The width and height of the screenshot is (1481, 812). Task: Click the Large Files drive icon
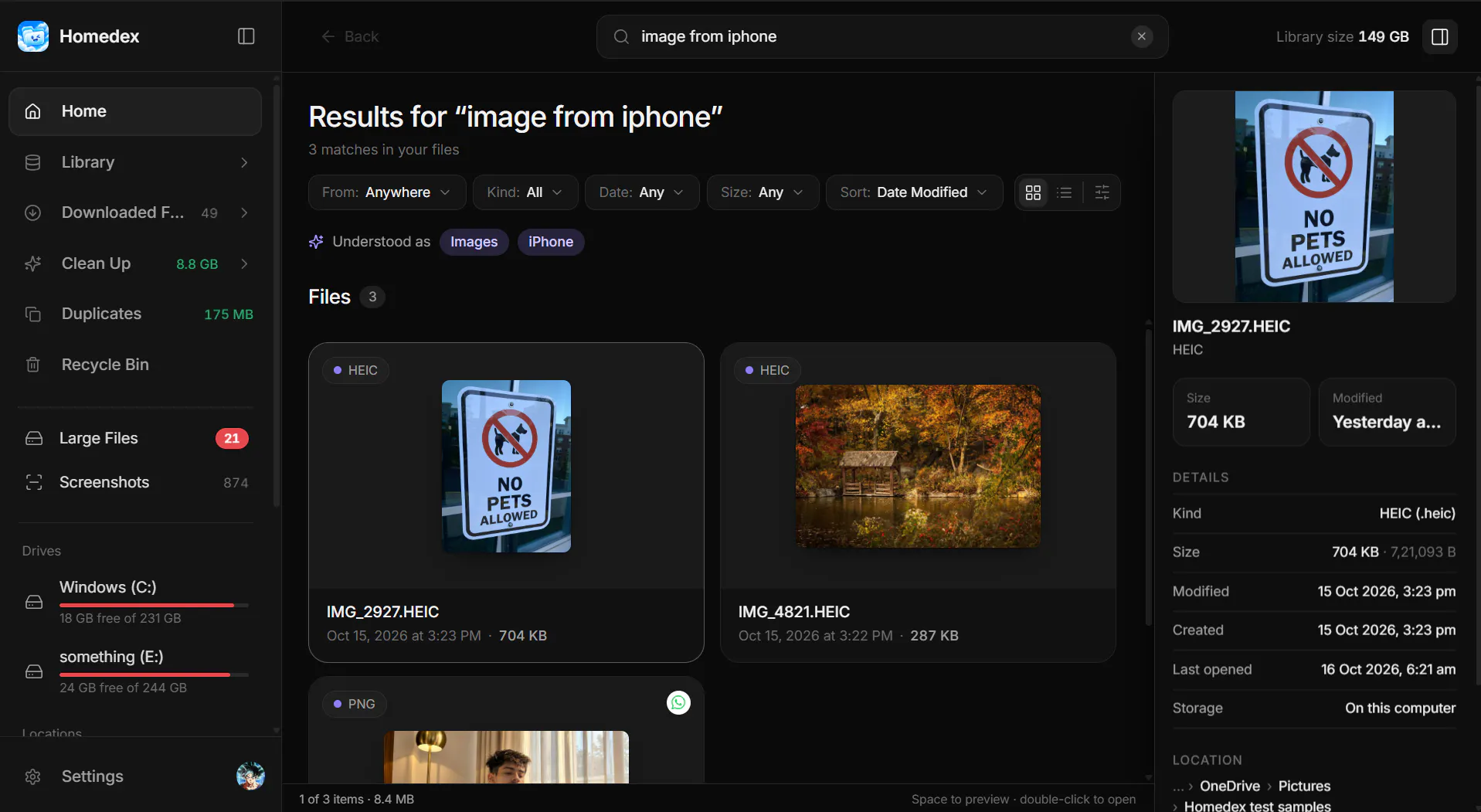tap(34, 438)
